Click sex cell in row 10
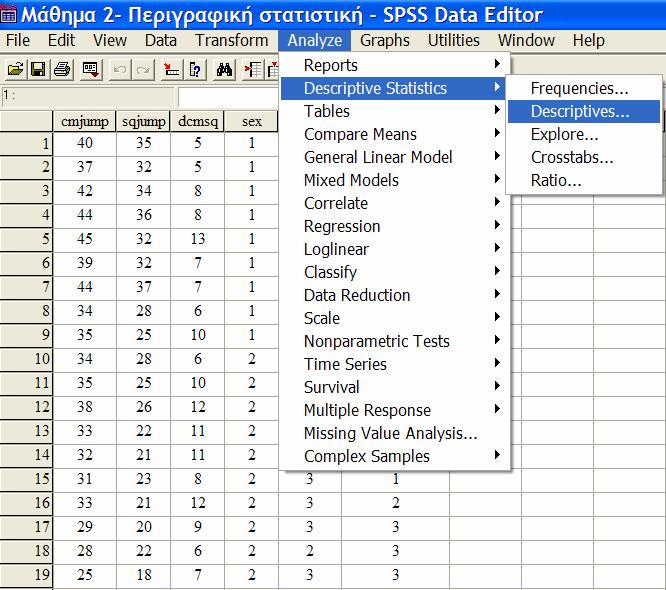The height and width of the screenshot is (590, 666). click(251, 359)
